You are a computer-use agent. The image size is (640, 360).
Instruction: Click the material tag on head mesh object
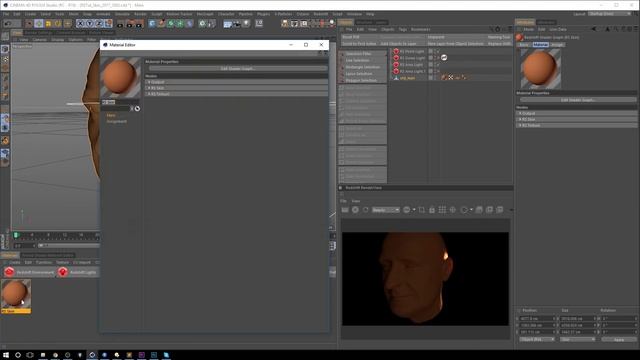[x=444, y=78]
